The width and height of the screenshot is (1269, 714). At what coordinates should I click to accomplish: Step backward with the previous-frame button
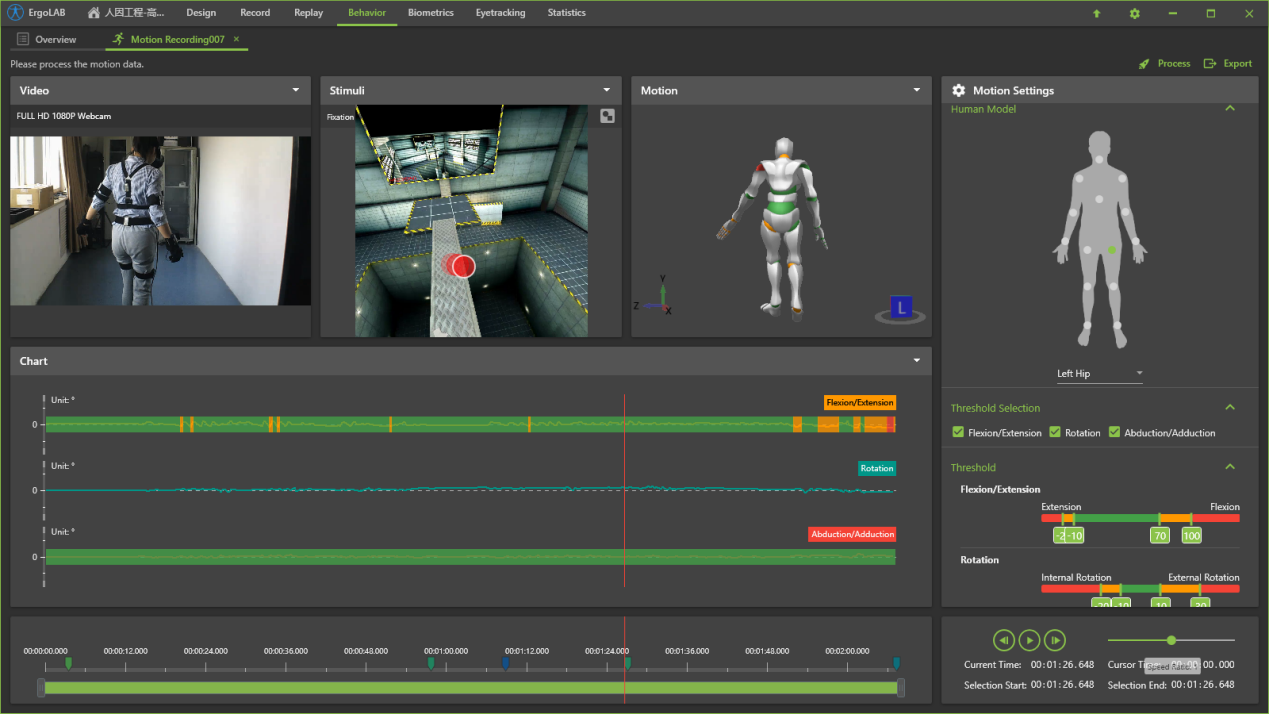coord(1003,640)
